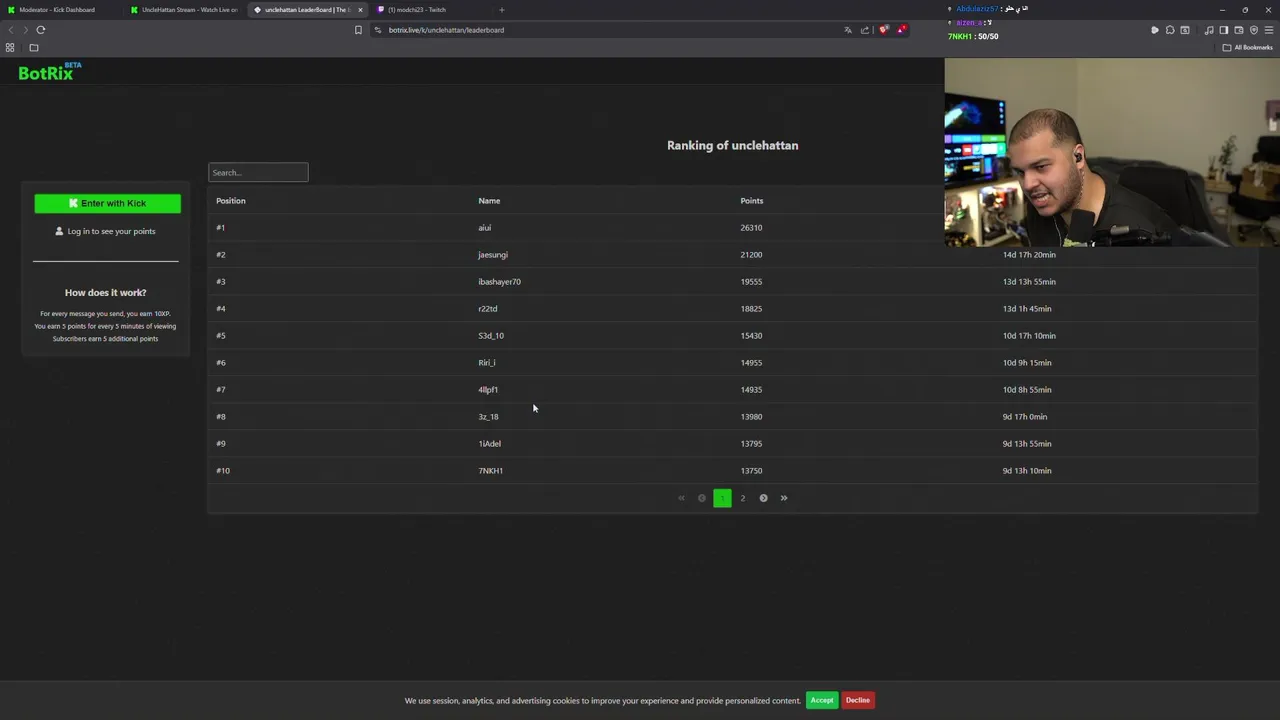Click the translate page icon
The image size is (1280, 720).
[x=848, y=30]
